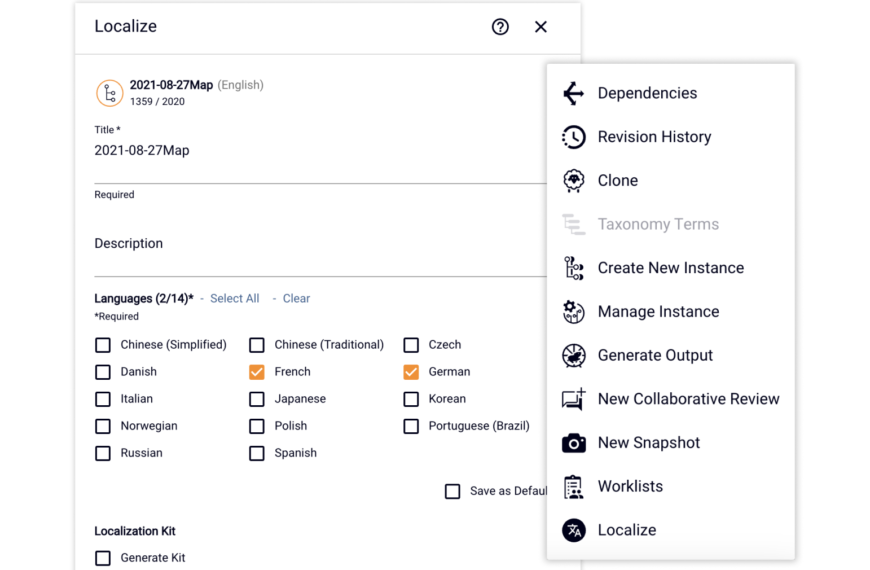Uncheck the German language checkbox
The width and height of the screenshot is (870, 570).
coord(411,372)
